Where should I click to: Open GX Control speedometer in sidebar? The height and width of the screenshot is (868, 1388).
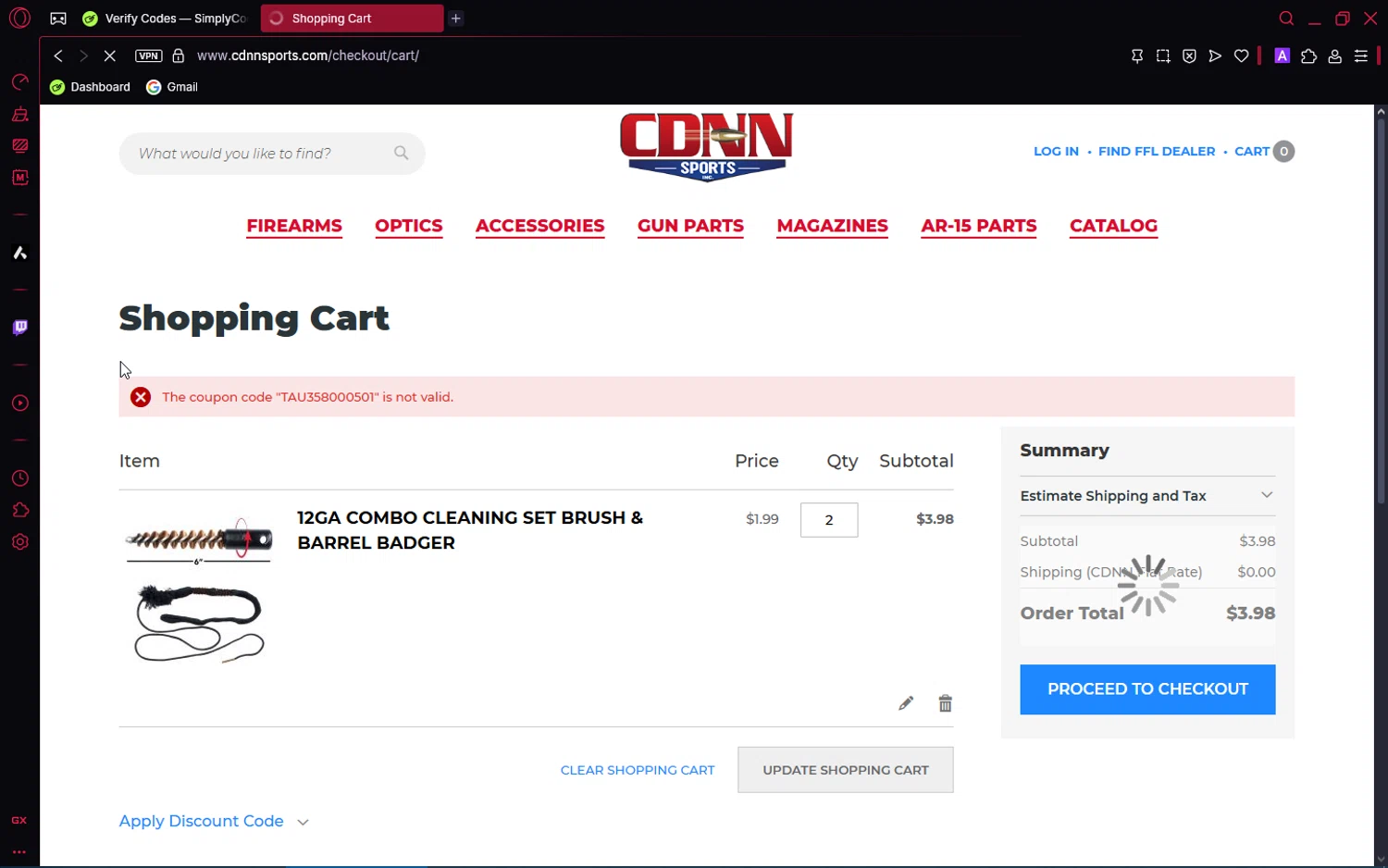tap(19, 82)
